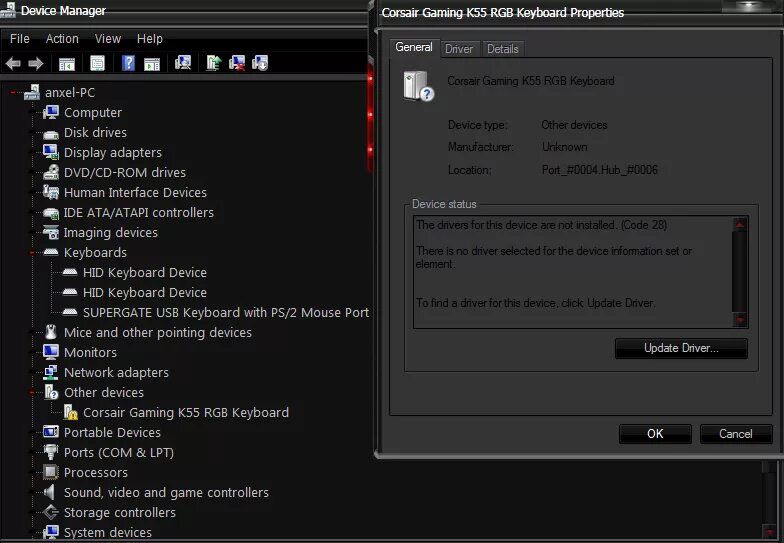Click the warning icon beside Corsair Gaming K55 RGB Keyboard

click(x=70, y=412)
